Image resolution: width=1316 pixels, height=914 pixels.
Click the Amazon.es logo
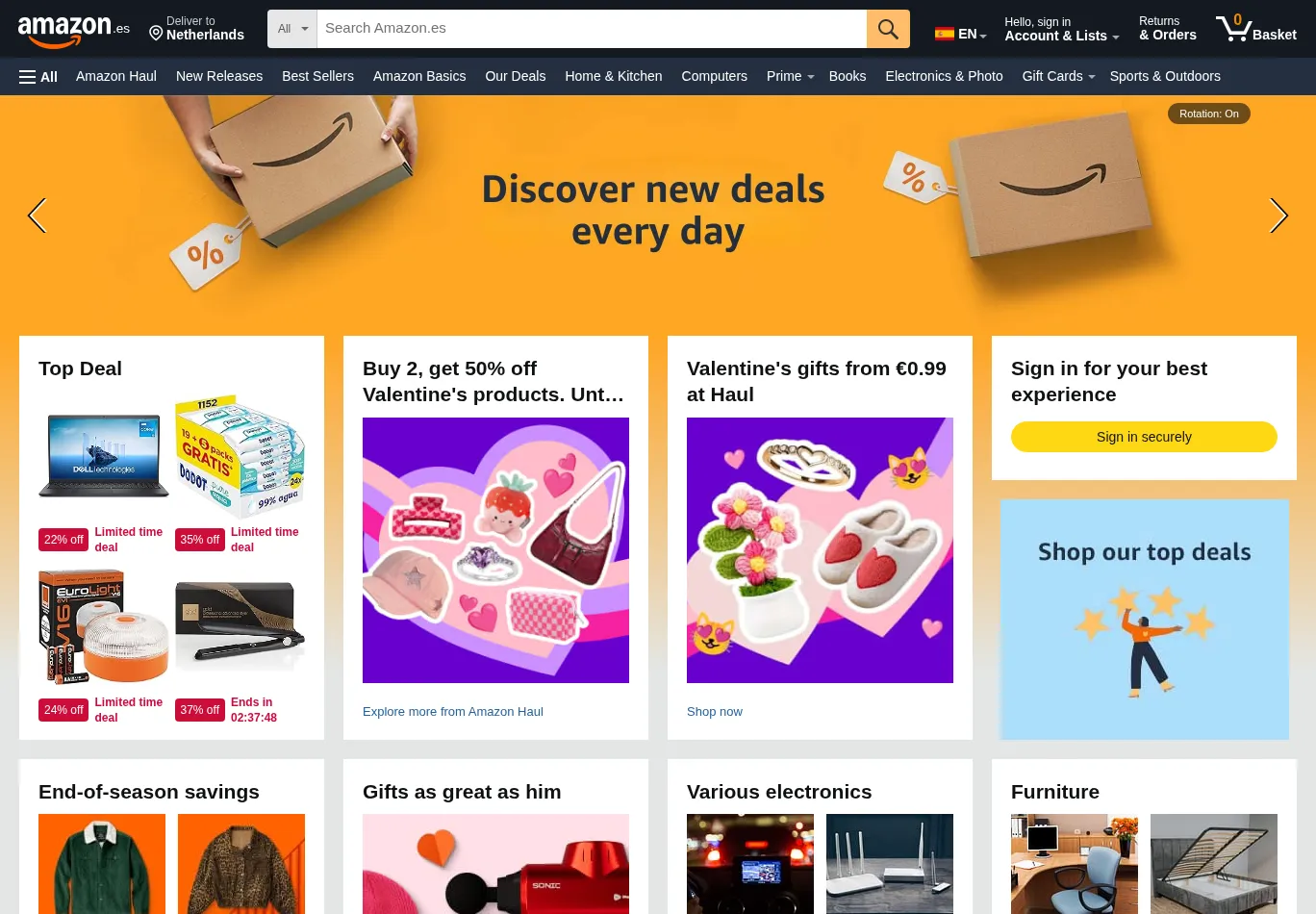click(x=74, y=31)
